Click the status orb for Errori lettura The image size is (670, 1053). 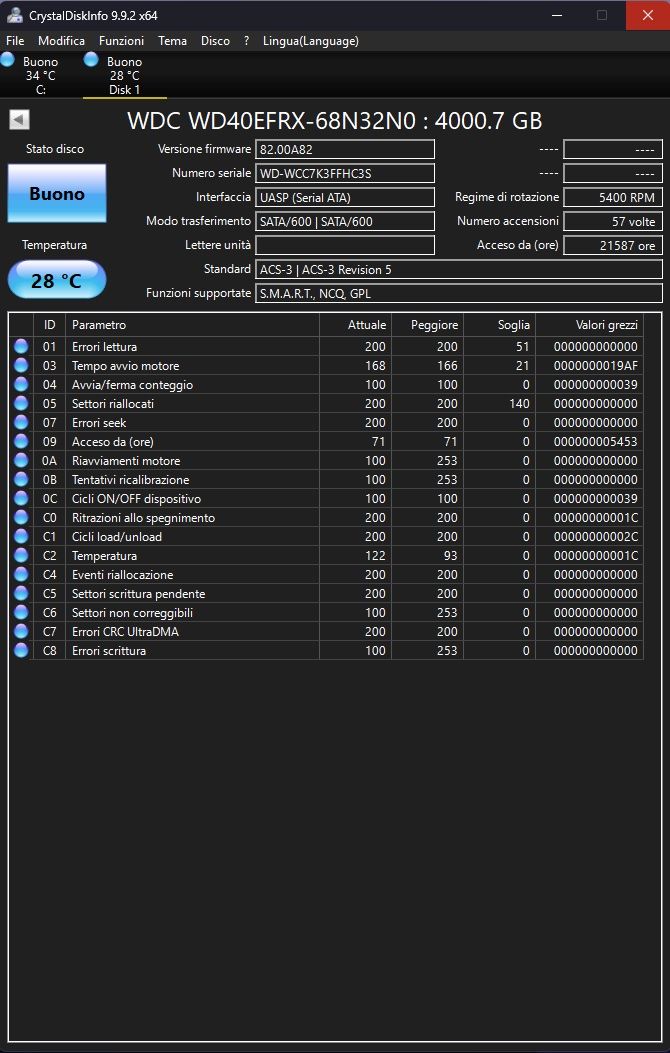coord(21,347)
